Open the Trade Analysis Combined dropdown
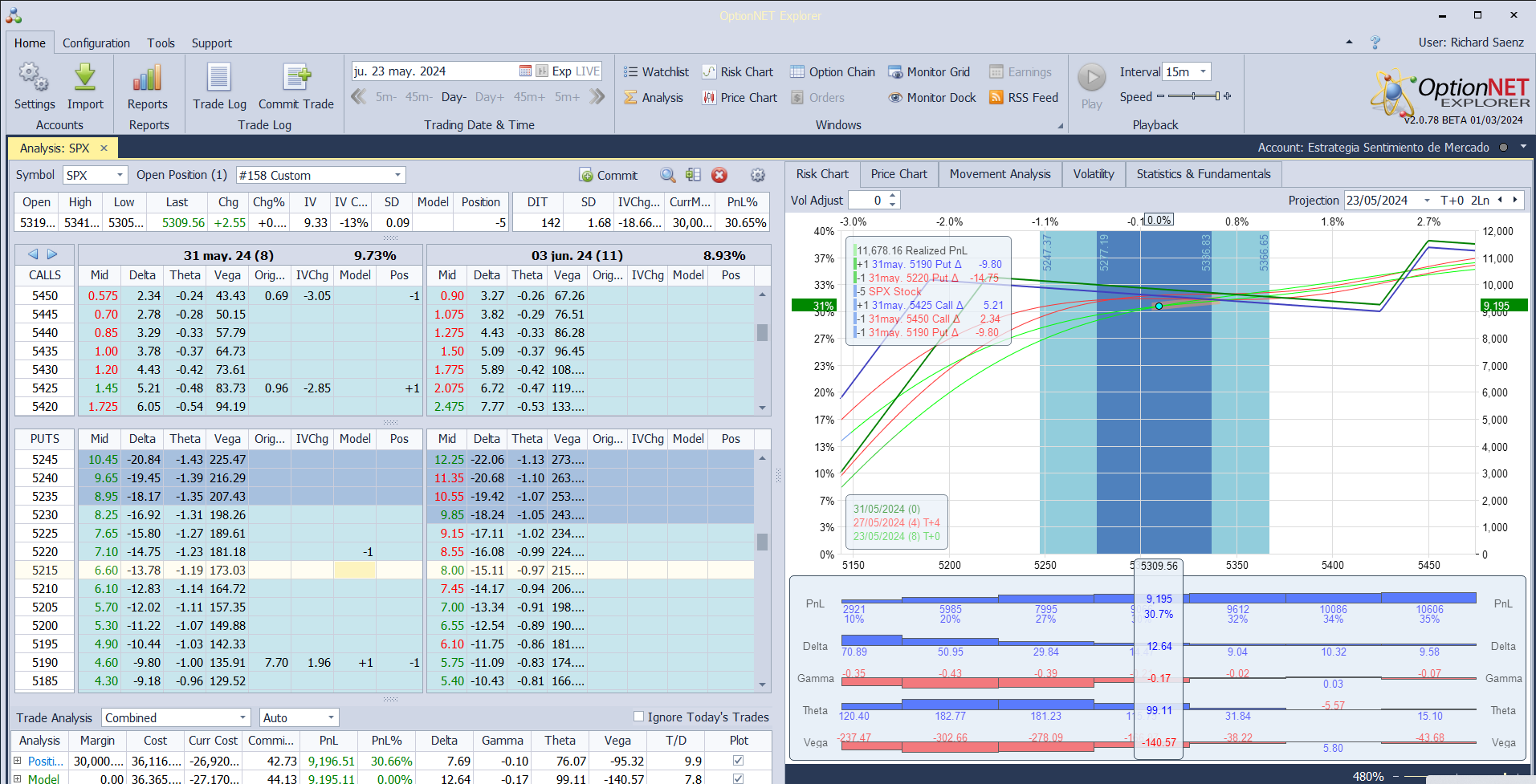1536x784 pixels. (x=242, y=717)
